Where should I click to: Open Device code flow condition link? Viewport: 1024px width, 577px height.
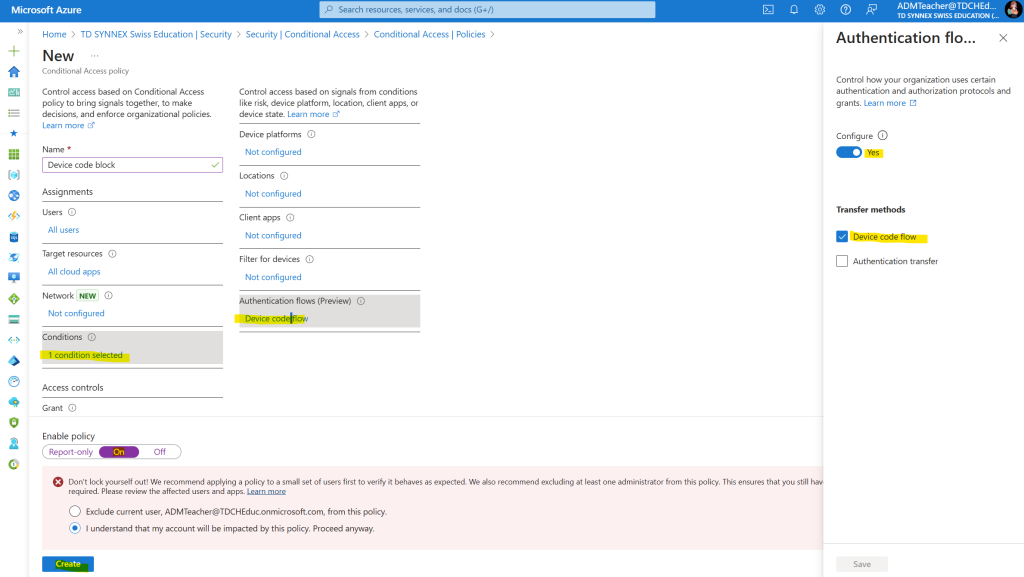coord(276,319)
